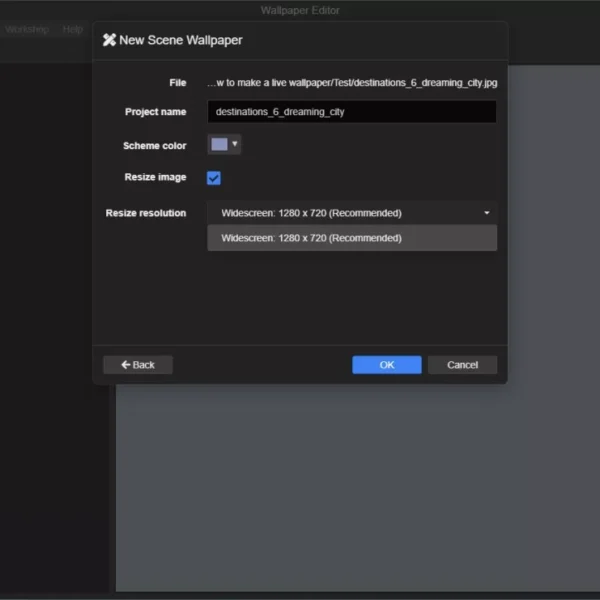This screenshot has height=600, width=600.
Task: Toggle the Resize image checkbox
Action: (x=214, y=178)
